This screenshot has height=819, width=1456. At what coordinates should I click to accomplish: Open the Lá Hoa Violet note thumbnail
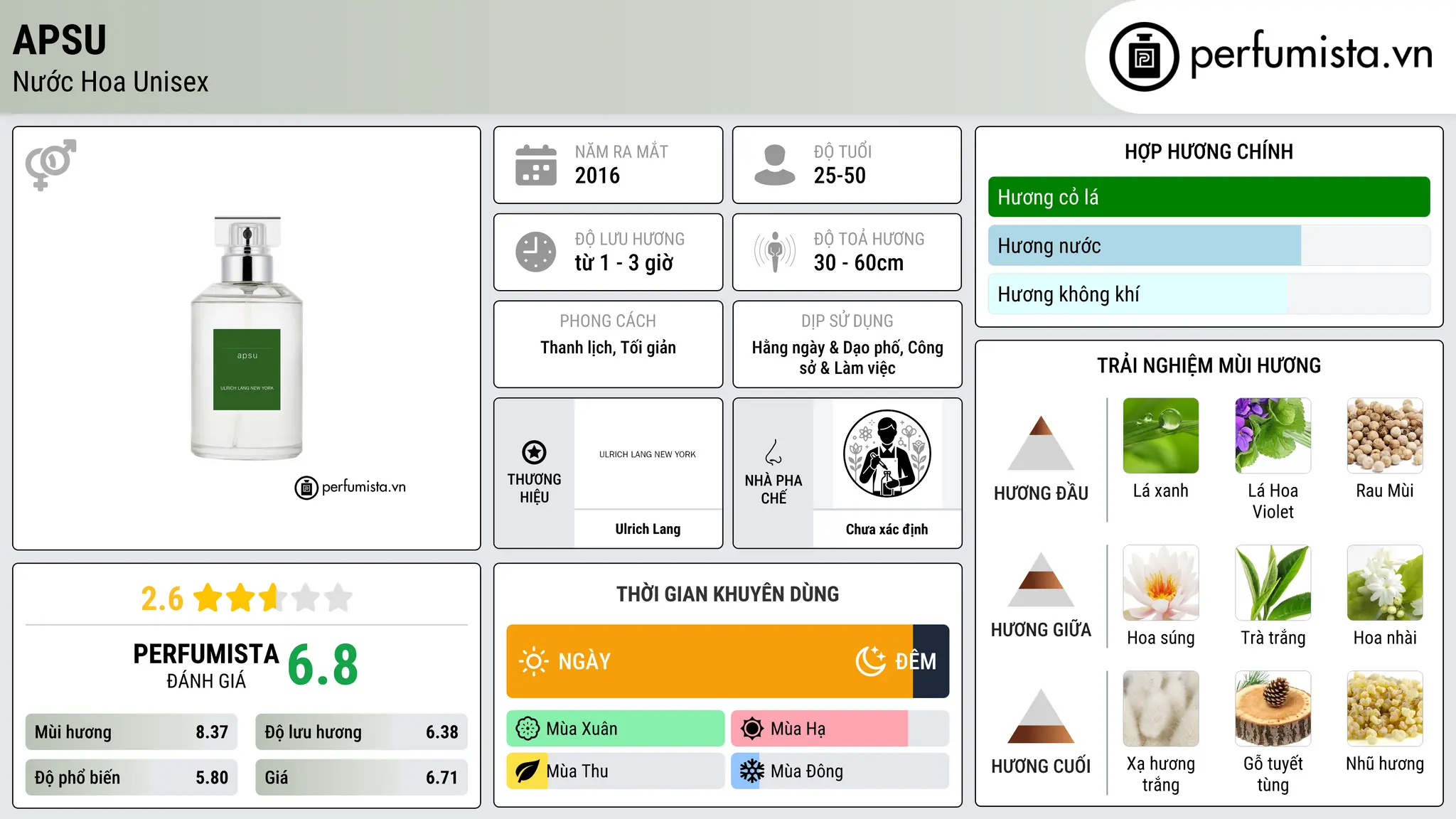click(x=1273, y=436)
